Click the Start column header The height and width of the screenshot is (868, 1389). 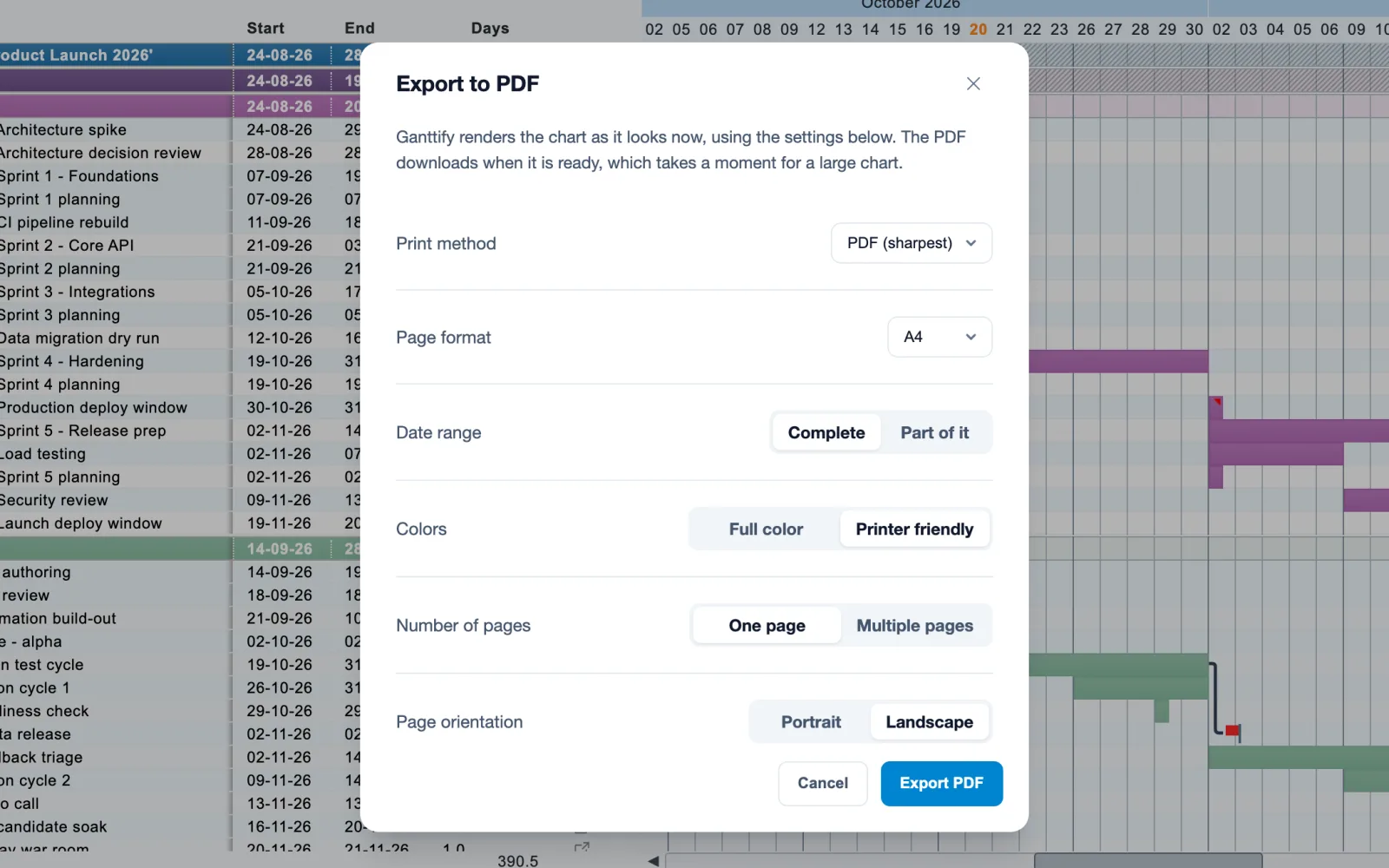[x=266, y=28]
